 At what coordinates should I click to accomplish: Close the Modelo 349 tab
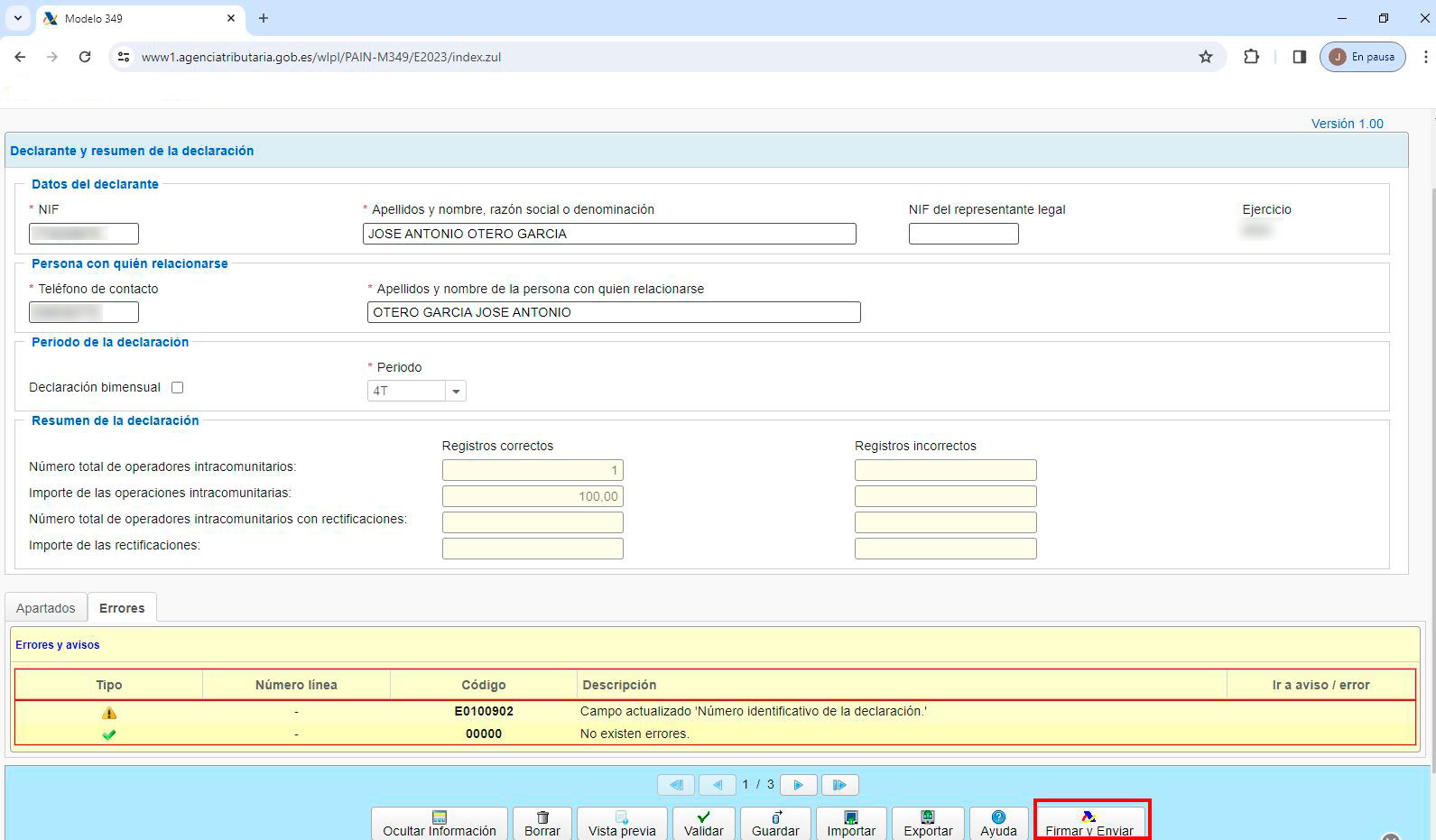(231, 18)
